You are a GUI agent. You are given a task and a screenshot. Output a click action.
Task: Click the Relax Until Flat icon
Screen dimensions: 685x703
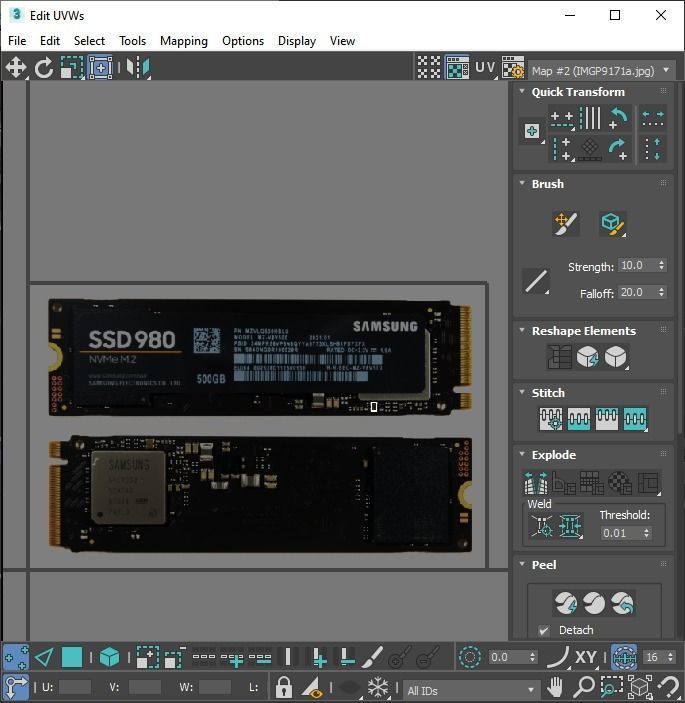click(587, 357)
